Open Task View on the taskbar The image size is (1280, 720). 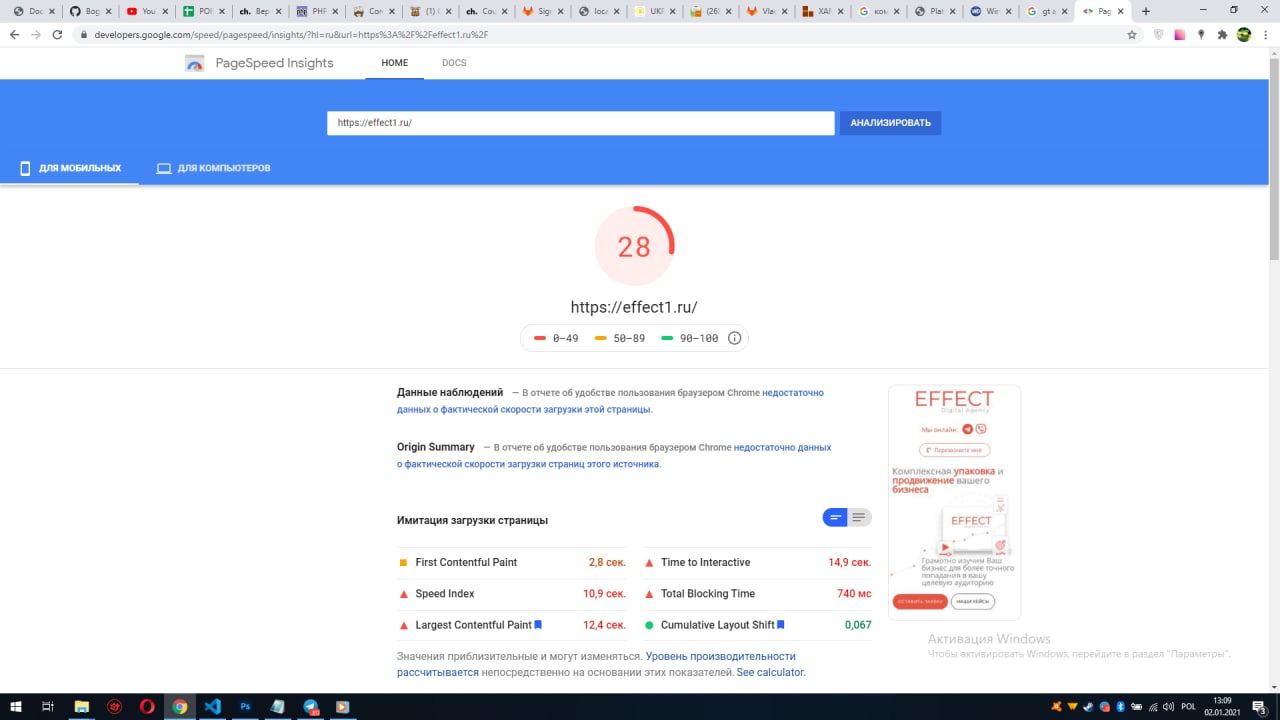point(48,707)
